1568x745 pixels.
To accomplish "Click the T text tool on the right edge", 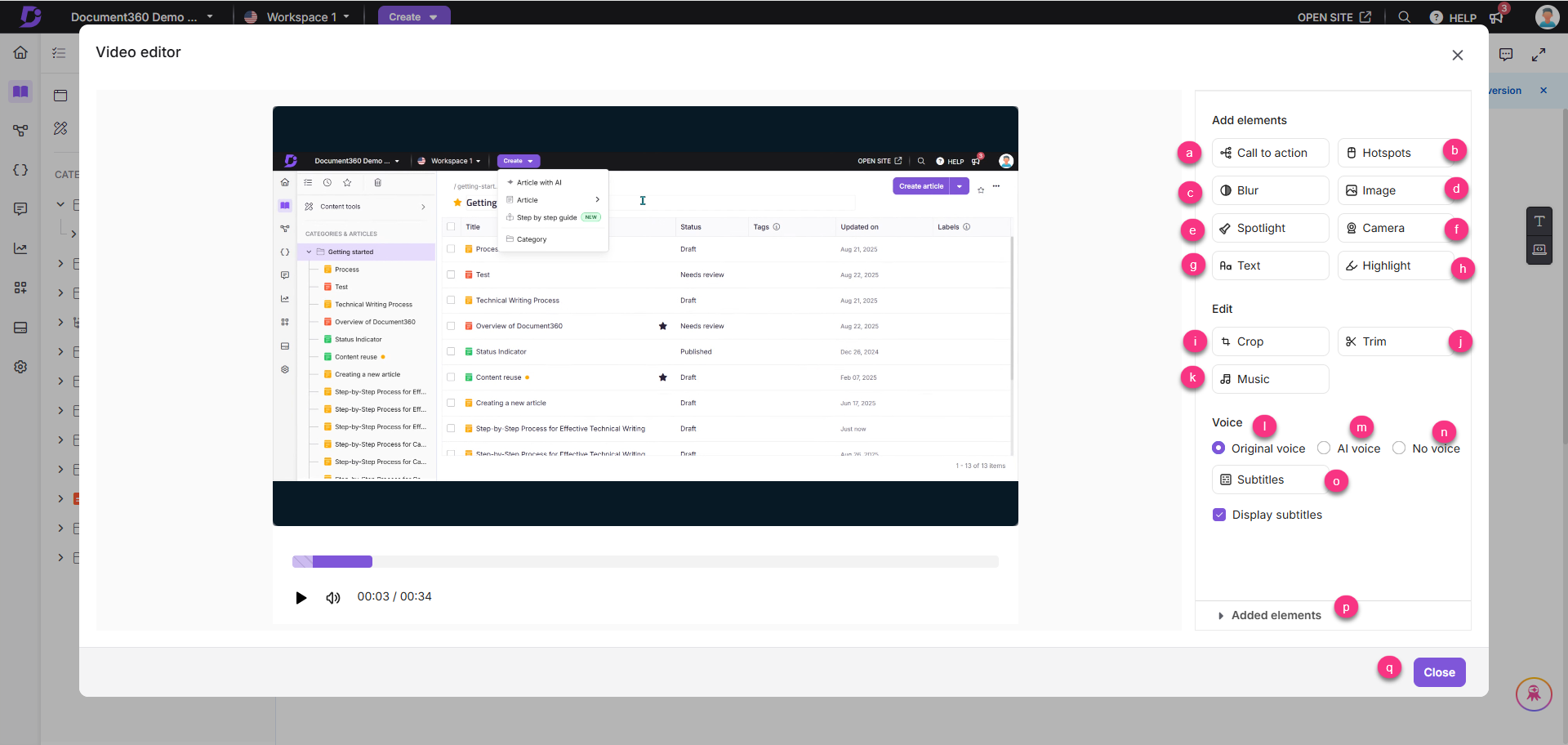I will pos(1539,221).
